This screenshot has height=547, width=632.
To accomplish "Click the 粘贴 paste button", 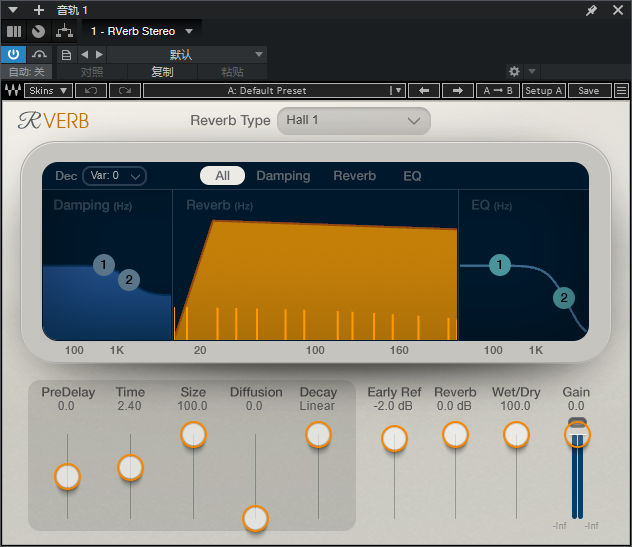I will 232,72.
